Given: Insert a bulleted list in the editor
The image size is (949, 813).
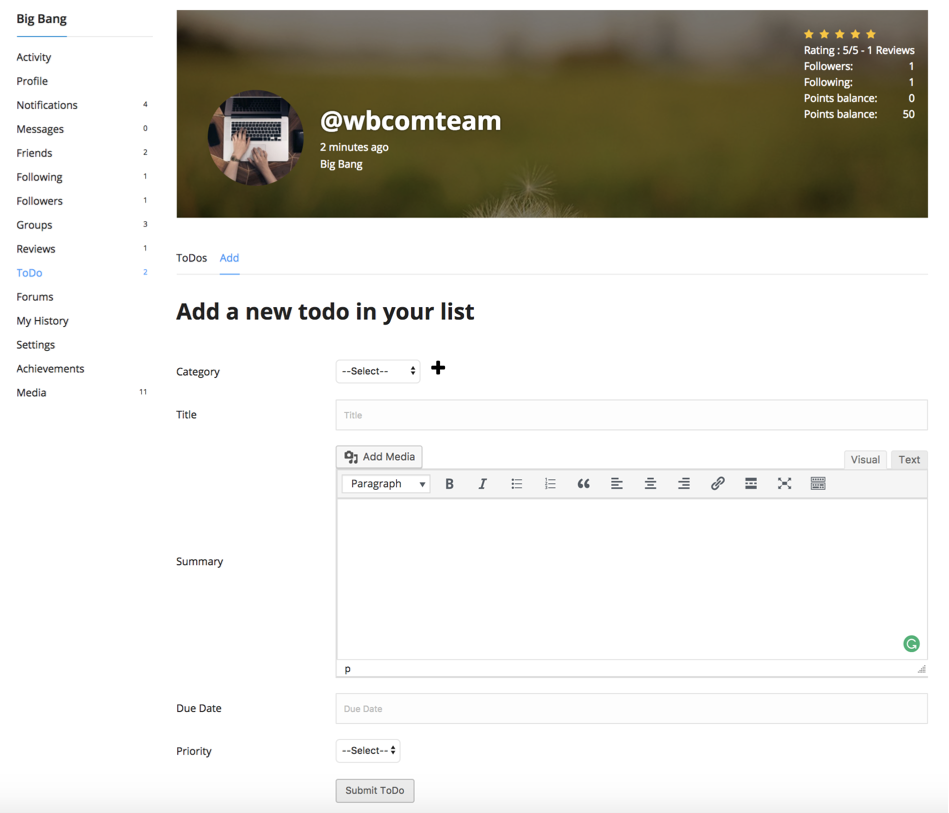Looking at the screenshot, I should click(517, 483).
